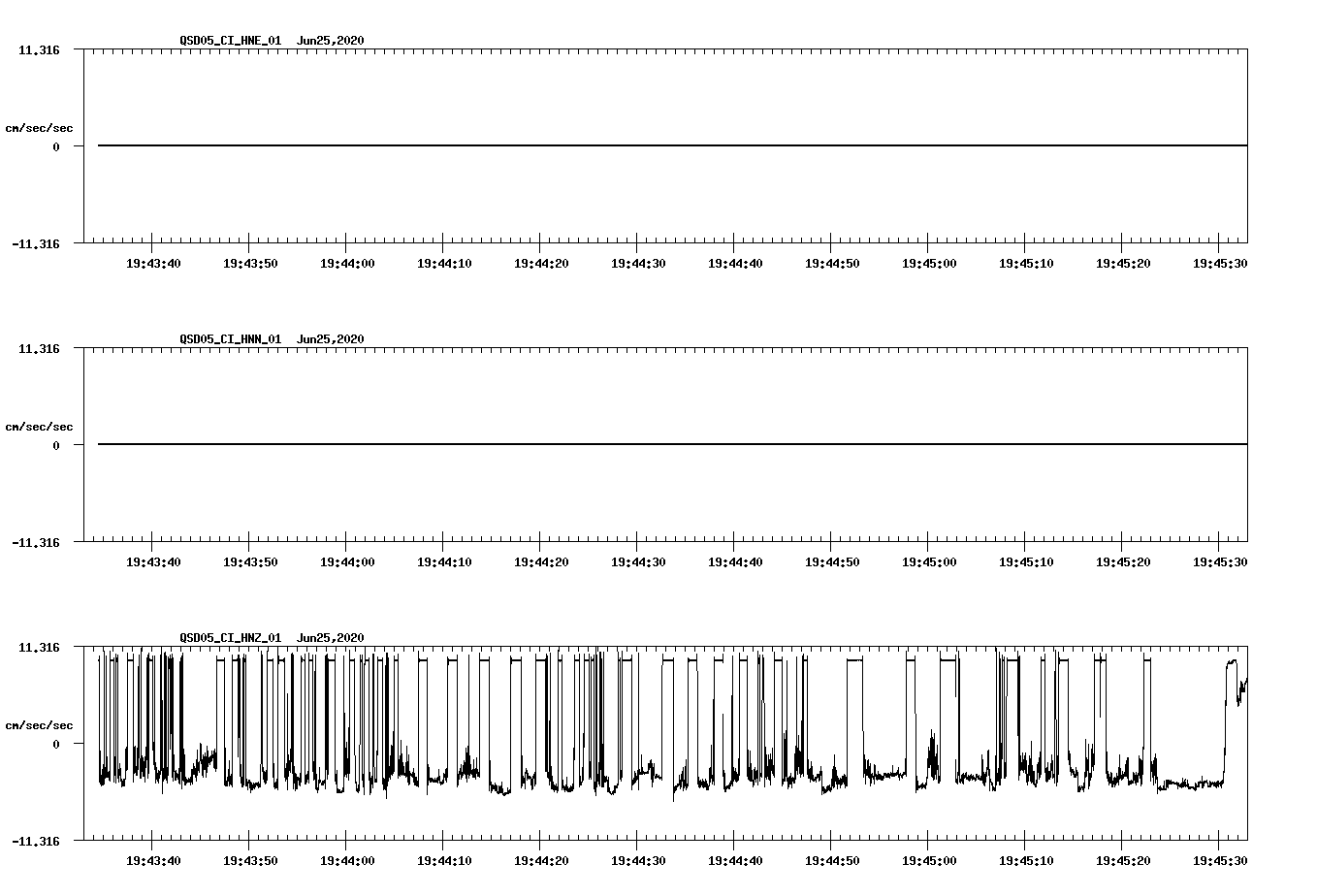
Task: Click the 19:45:00 time label on HNE plot
Action: pyautogui.click(x=929, y=263)
